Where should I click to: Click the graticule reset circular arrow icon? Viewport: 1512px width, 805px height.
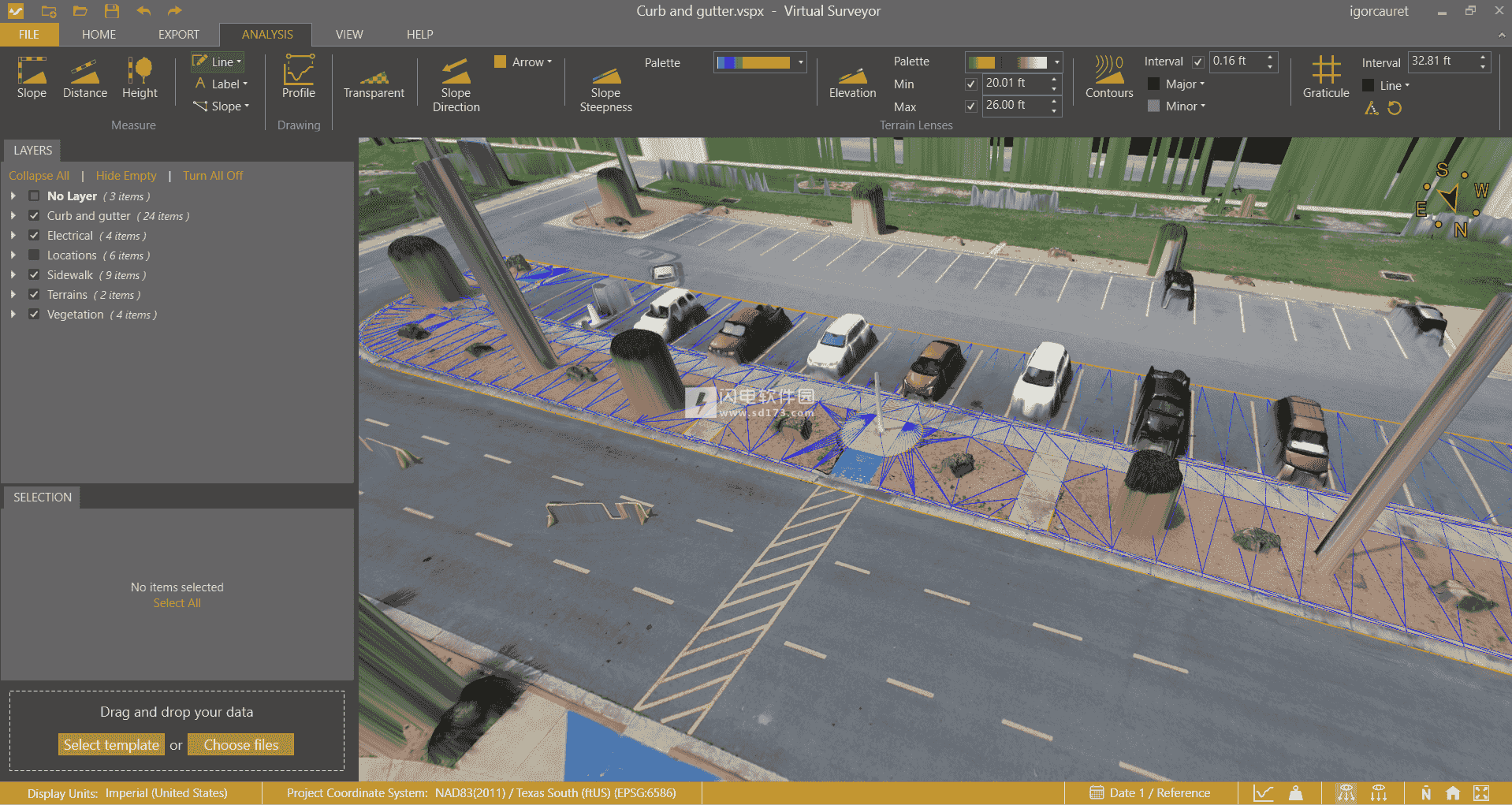pos(1395,108)
